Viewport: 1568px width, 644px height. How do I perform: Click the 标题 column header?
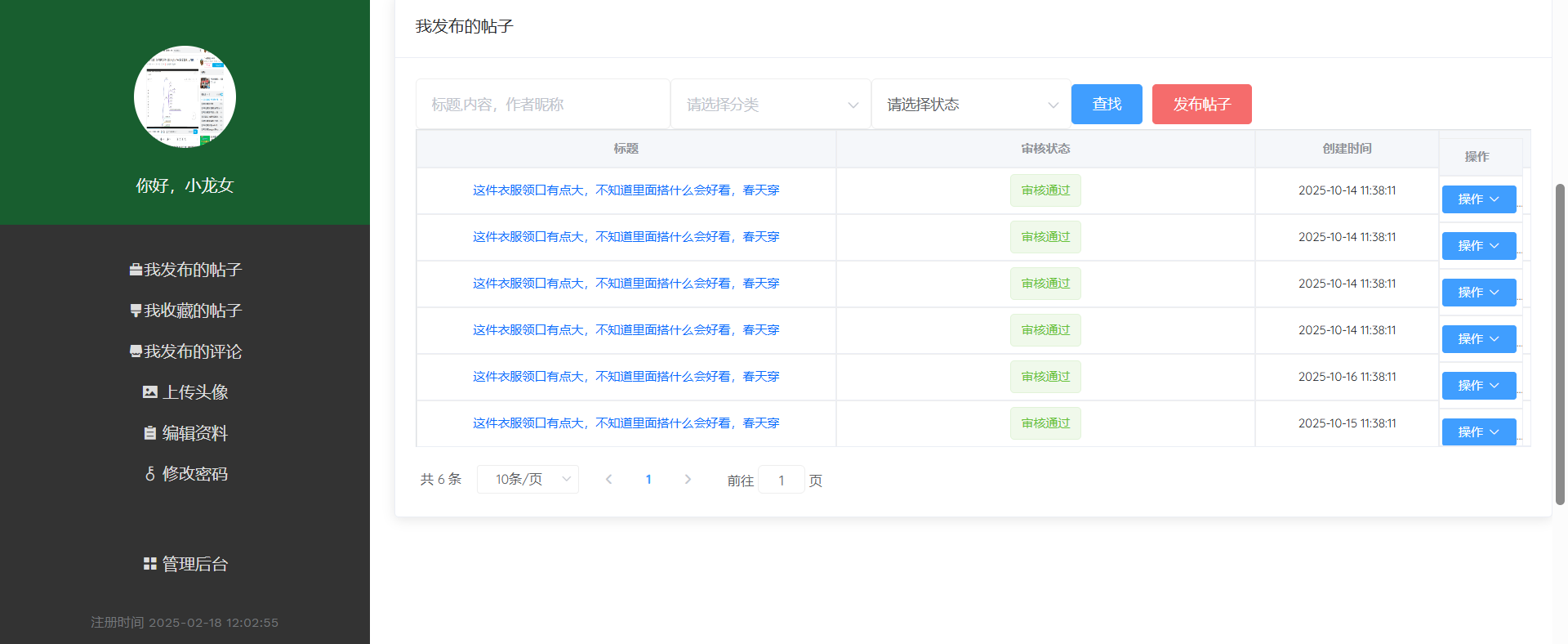626,149
